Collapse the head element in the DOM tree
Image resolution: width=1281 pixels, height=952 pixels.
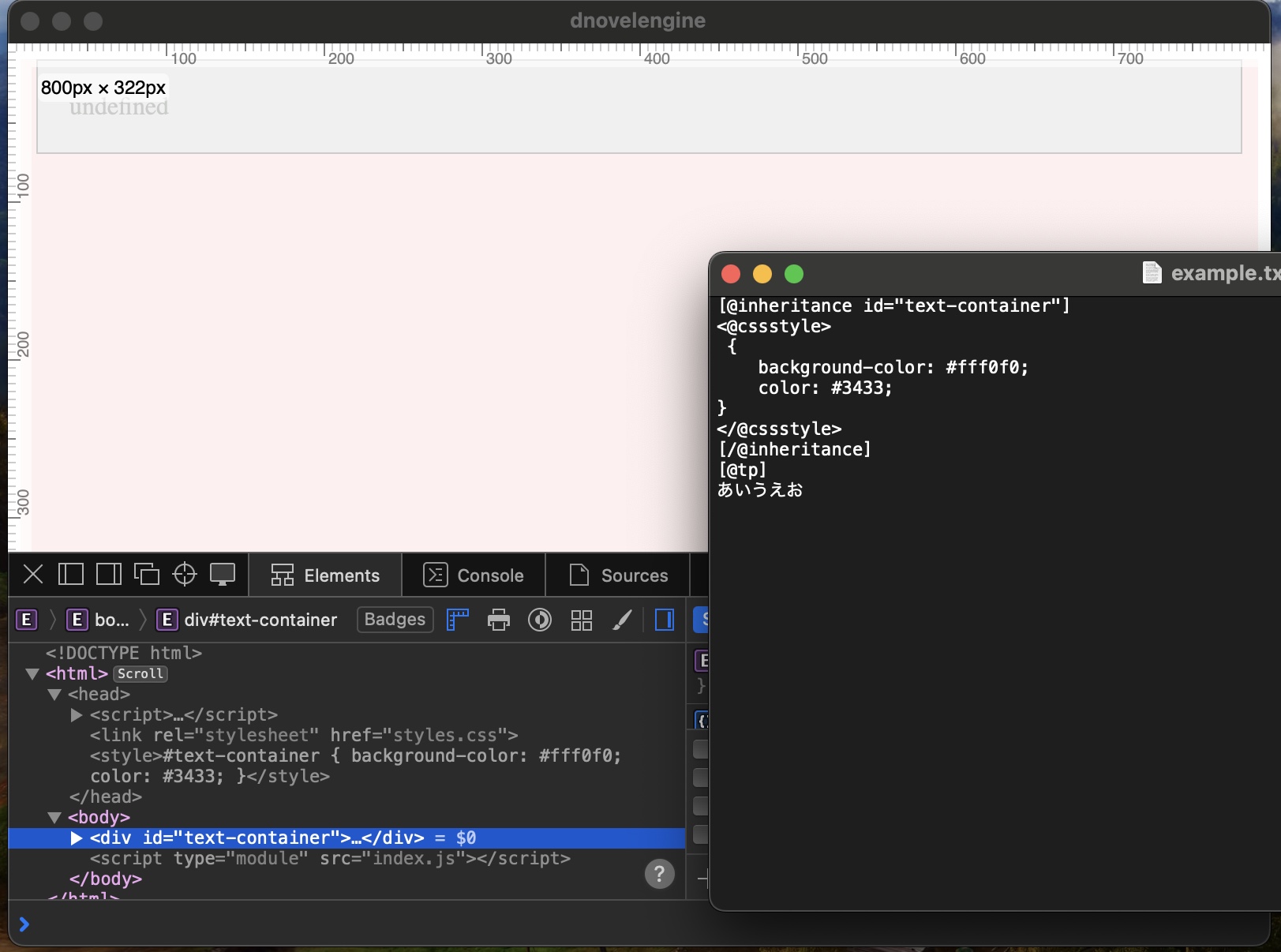coord(54,695)
